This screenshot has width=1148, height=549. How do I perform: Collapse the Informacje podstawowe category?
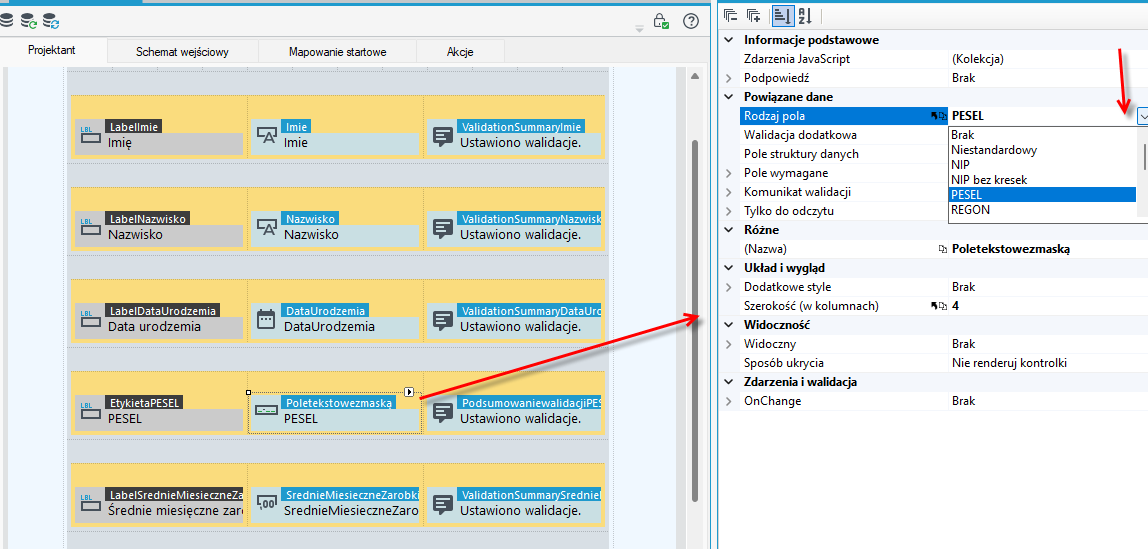[728, 40]
